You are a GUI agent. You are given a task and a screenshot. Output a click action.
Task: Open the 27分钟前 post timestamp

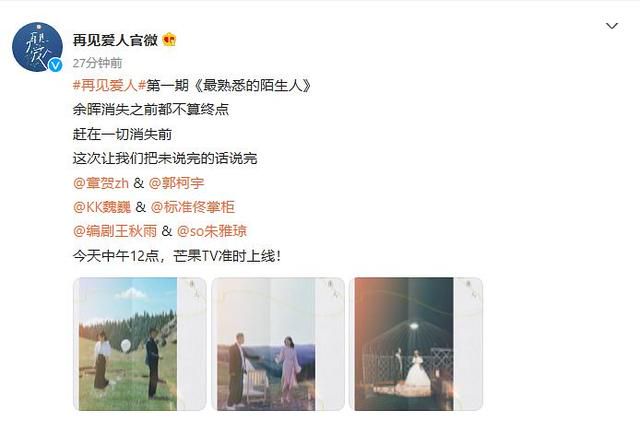click(98, 63)
